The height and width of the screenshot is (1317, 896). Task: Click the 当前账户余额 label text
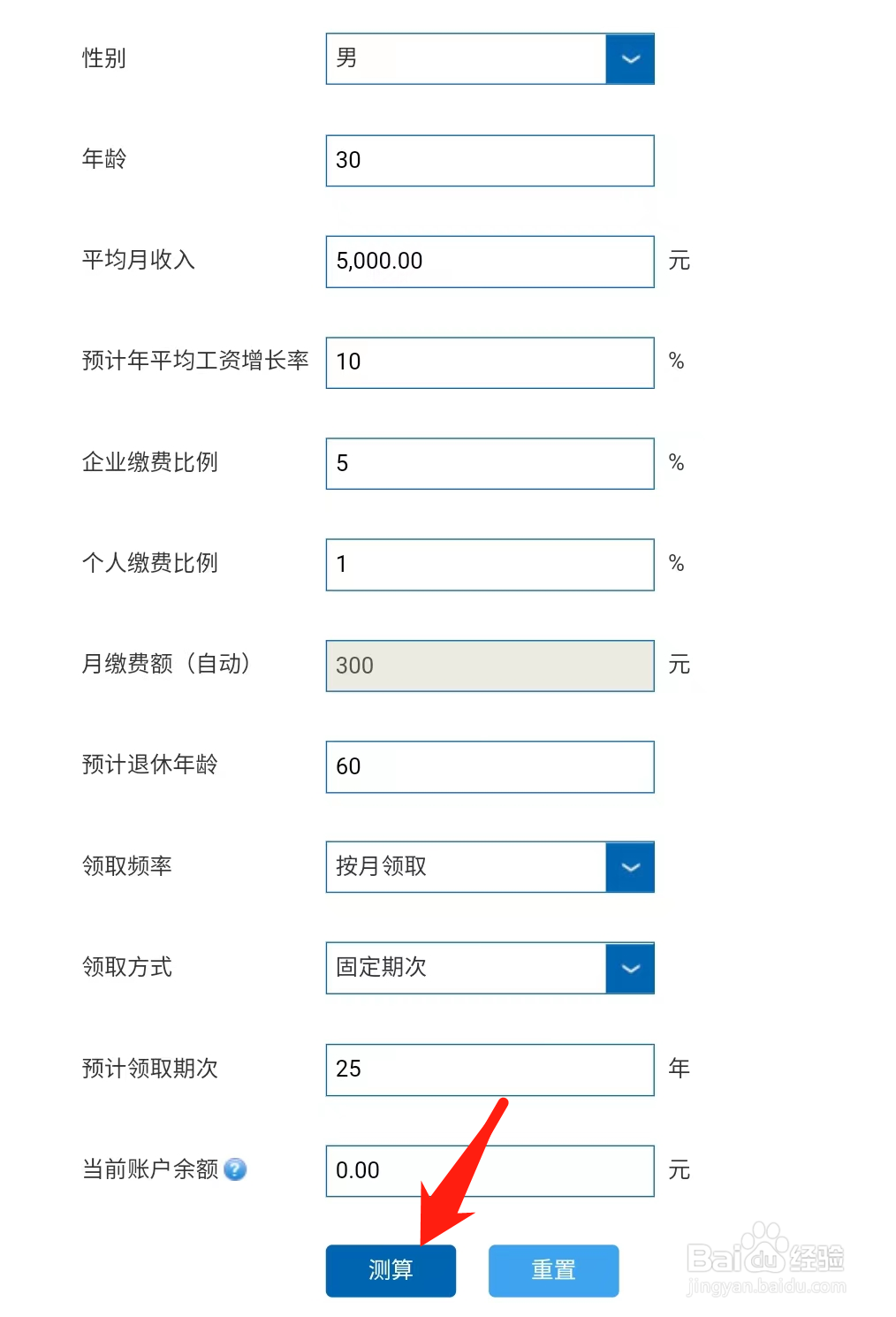pos(150,1169)
